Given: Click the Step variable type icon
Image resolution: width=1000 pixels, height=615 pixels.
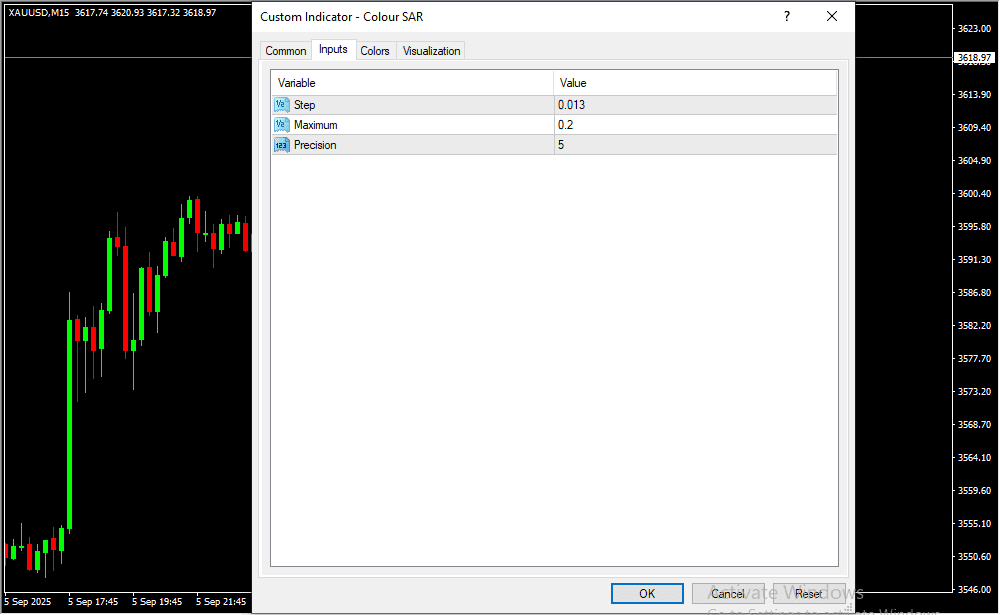Looking at the screenshot, I should [x=281, y=105].
